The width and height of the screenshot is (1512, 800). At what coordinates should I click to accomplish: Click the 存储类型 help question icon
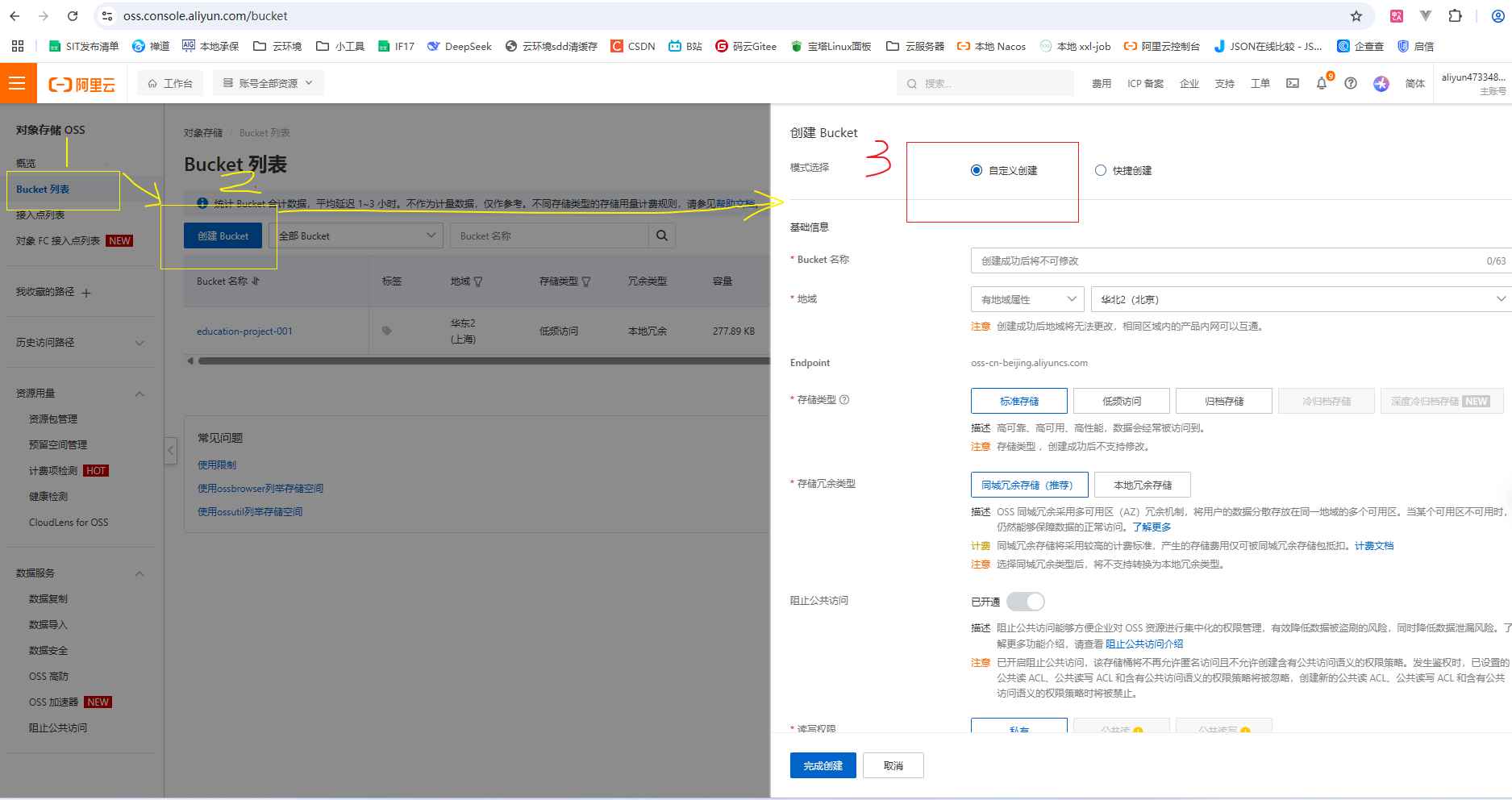(844, 400)
